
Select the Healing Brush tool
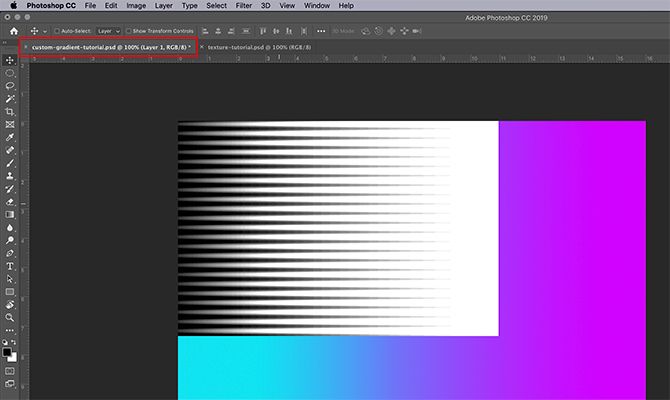pos(10,150)
